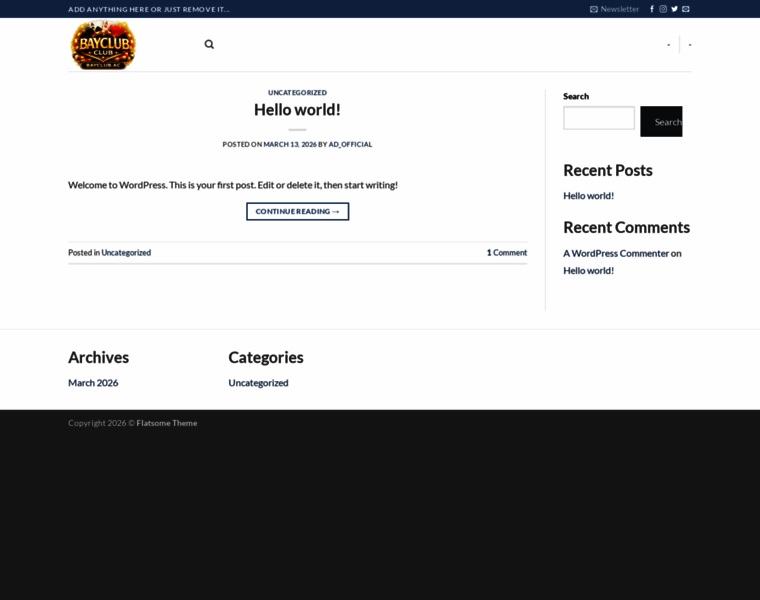
Task: Select Uncategorized under Categories
Action: click(x=258, y=383)
